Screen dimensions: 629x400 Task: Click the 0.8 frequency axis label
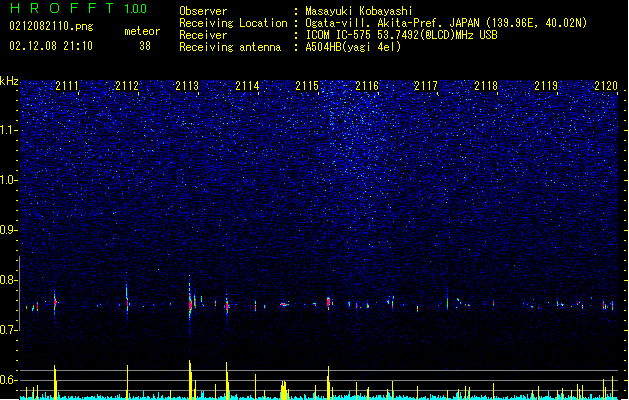pyautogui.click(x=9, y=280)
